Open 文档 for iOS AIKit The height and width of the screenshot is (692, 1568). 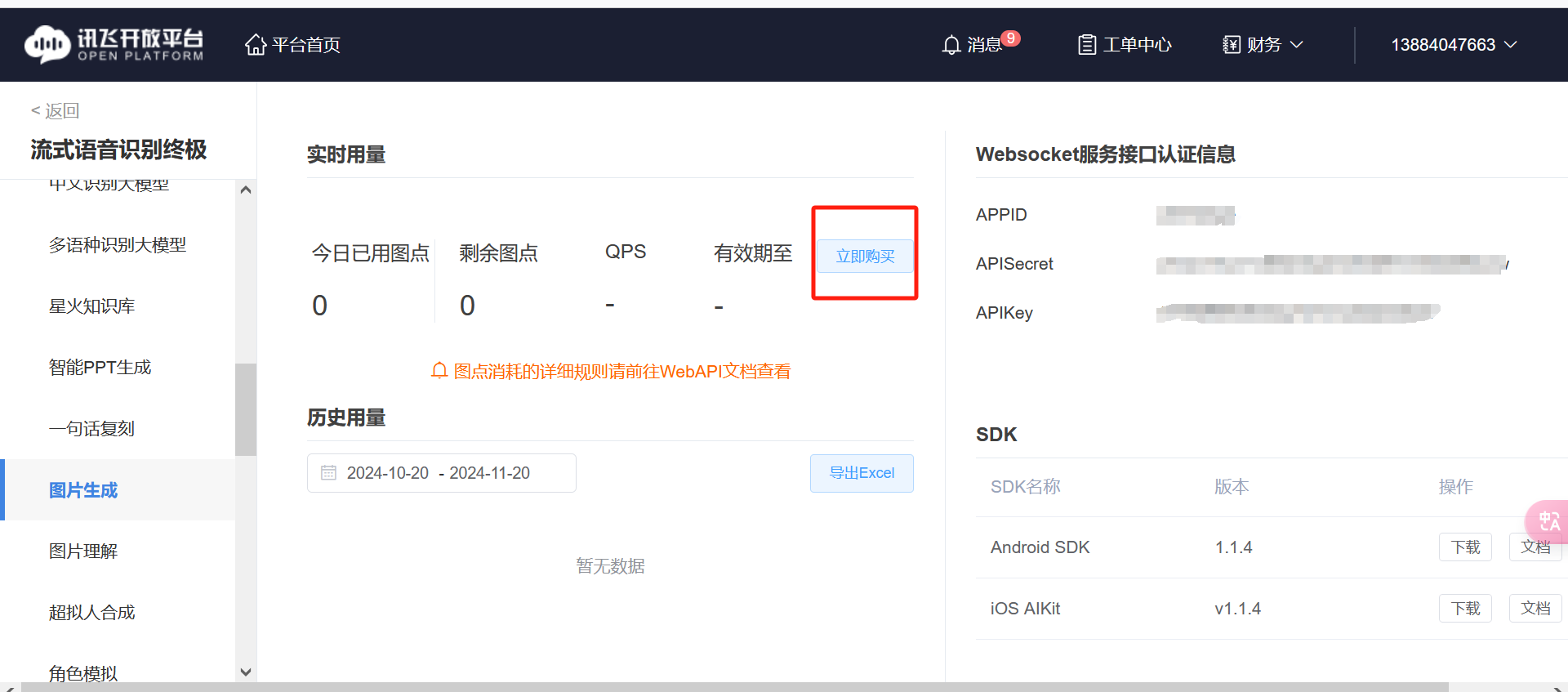(1535, 608)
